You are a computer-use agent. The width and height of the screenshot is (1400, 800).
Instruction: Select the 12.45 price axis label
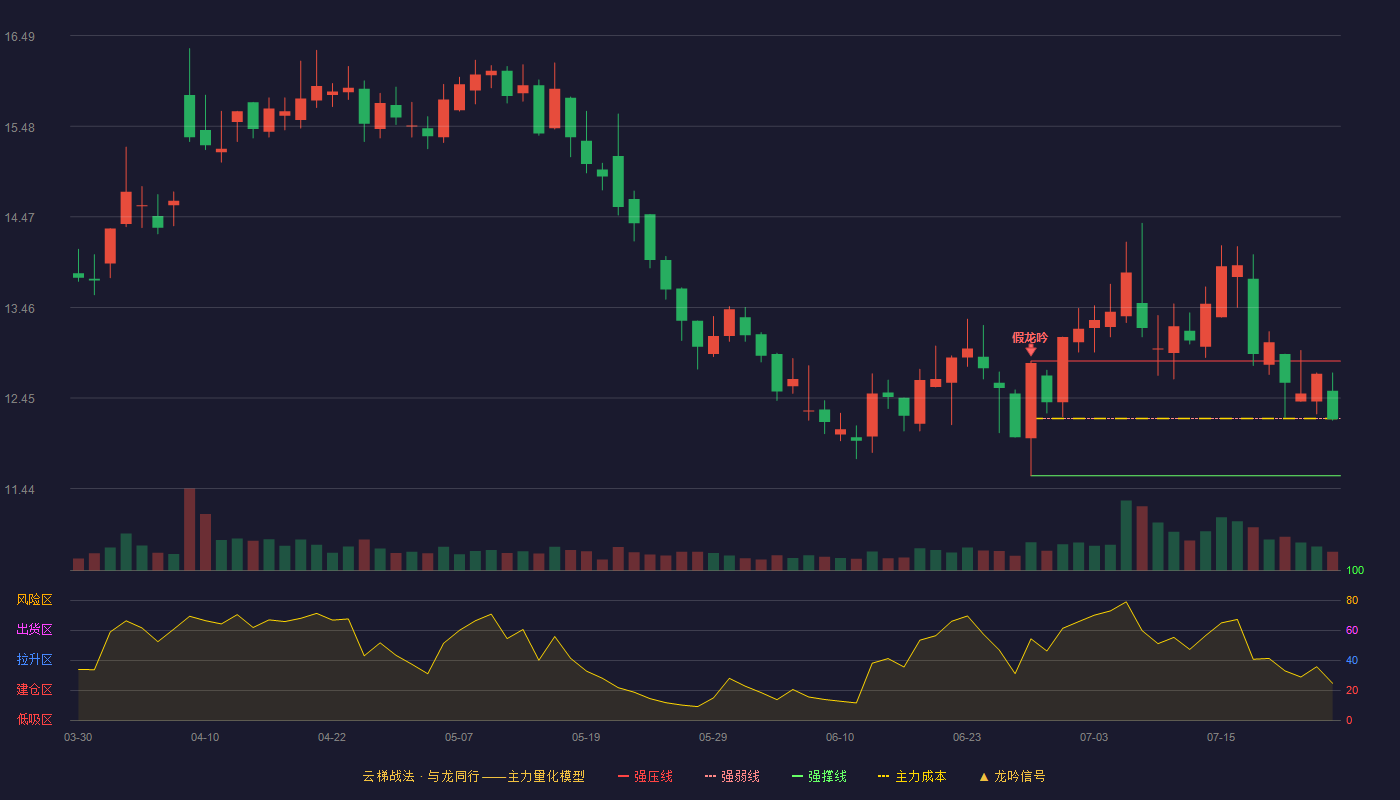(x=19, y=399)
